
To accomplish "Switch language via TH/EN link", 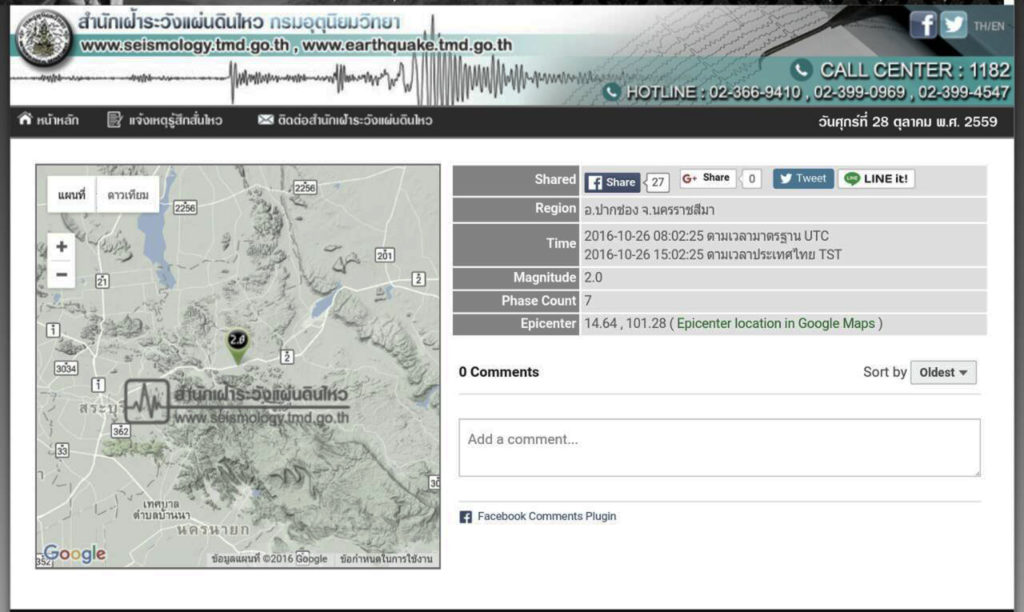I will 989,26.
